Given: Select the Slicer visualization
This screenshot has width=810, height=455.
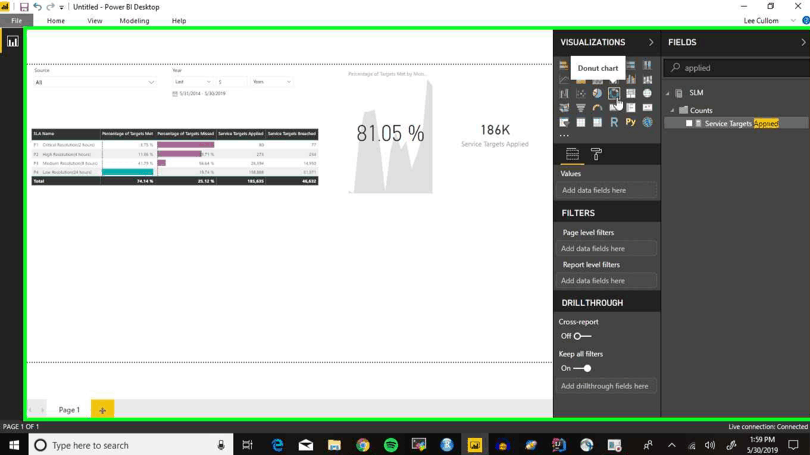Looking at the screenshot, I should tap(564, 122).
